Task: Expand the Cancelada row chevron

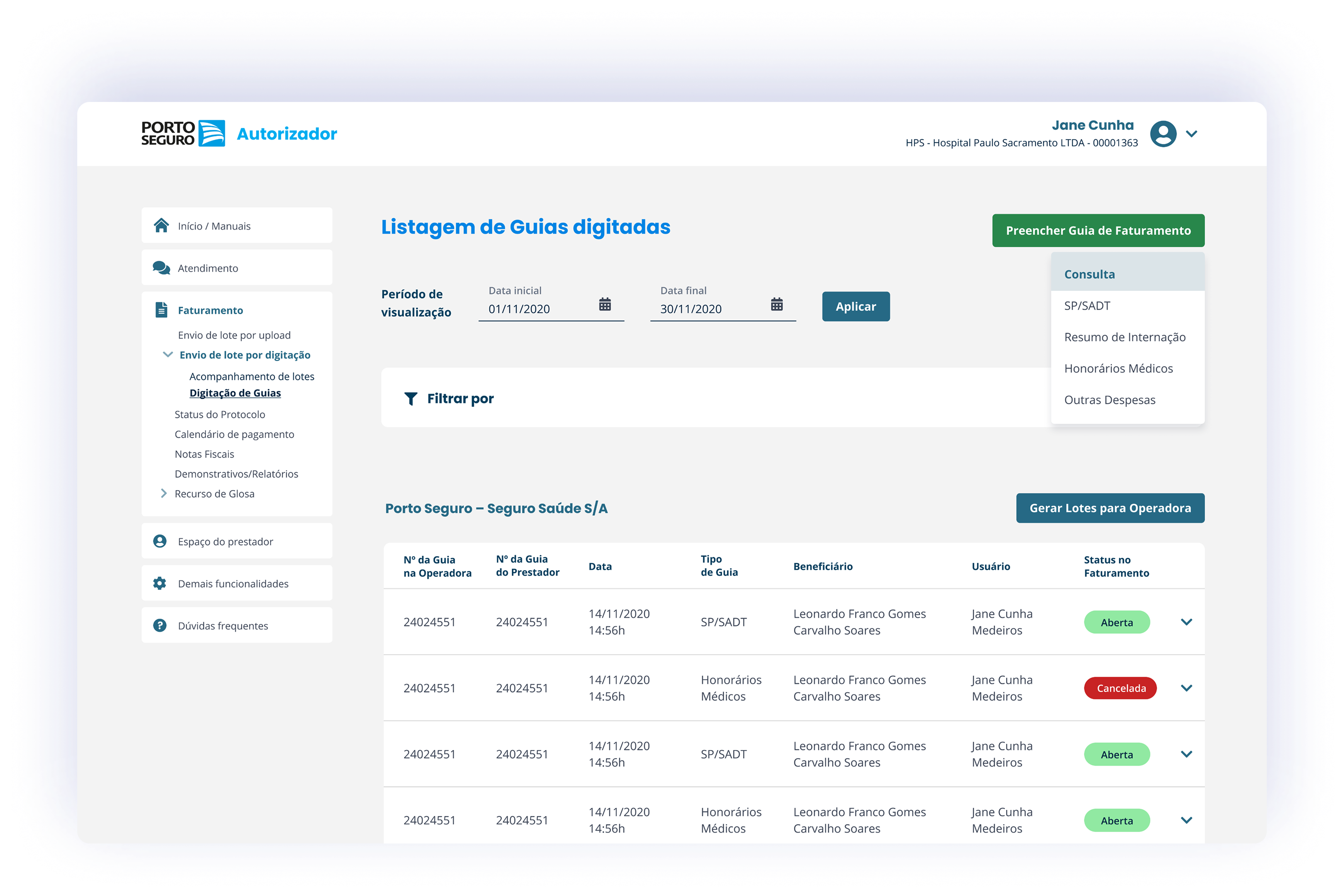Action: click(1186, 688)
